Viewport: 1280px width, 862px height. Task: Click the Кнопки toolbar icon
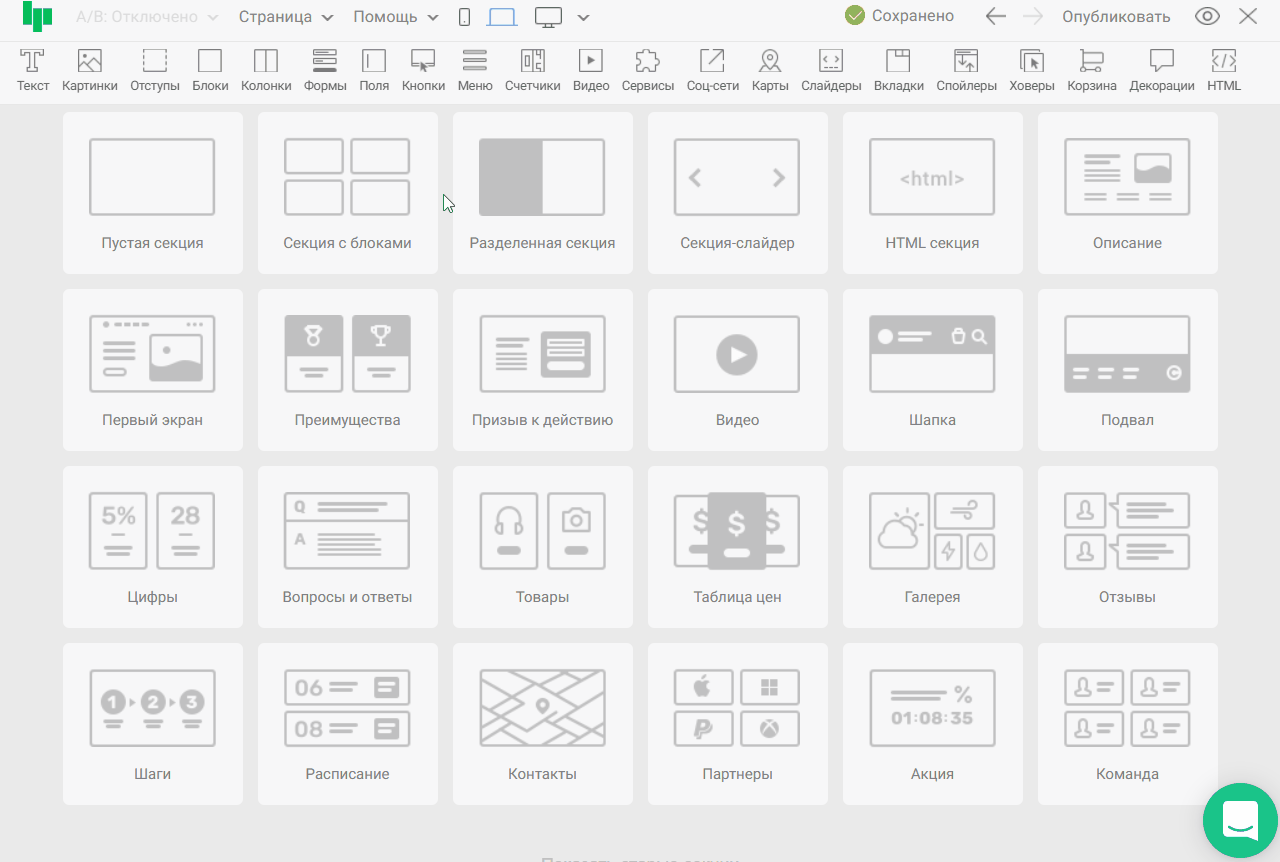pyautogui.click(x=423, y=62)
